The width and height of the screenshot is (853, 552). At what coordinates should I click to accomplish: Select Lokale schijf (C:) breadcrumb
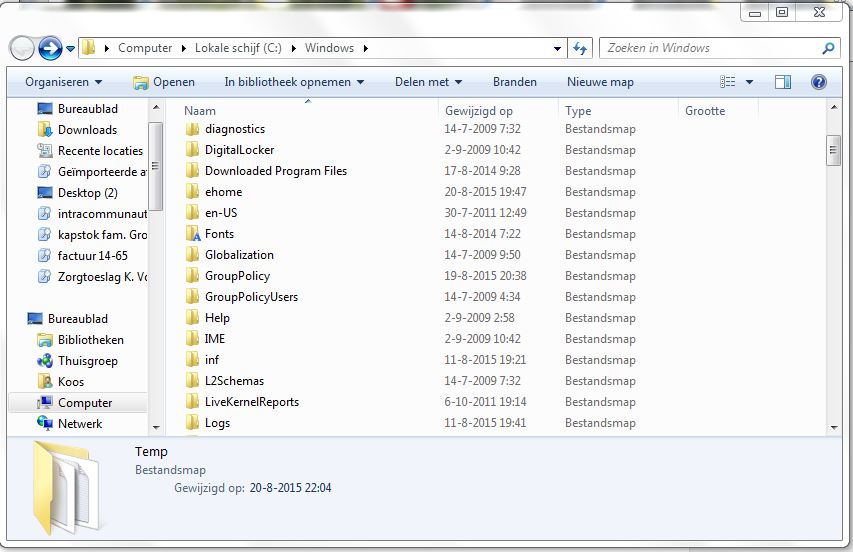[238, 48]
